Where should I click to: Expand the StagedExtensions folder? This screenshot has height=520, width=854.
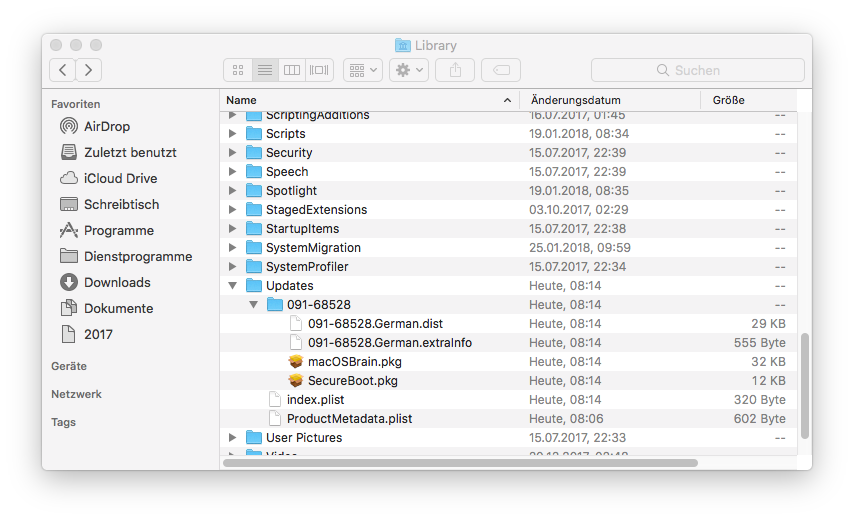coord(233,210)
